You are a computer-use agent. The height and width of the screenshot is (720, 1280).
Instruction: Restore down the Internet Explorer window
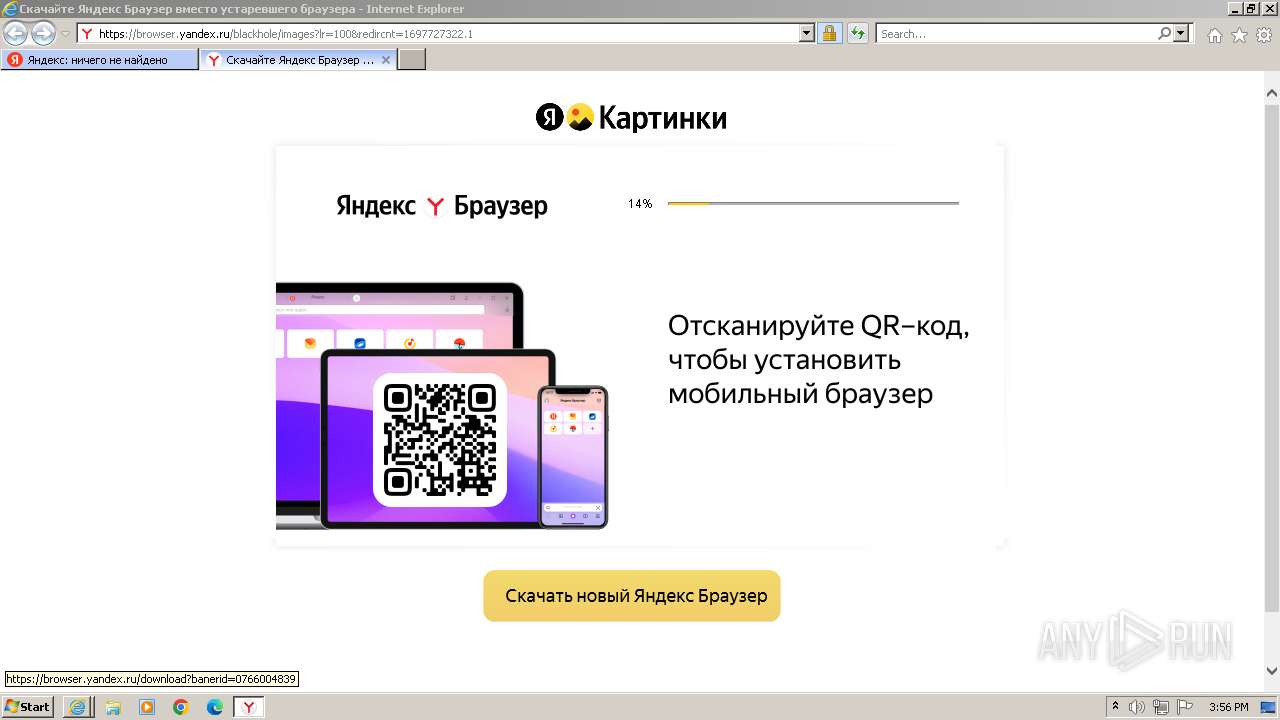pos(1251,8)
